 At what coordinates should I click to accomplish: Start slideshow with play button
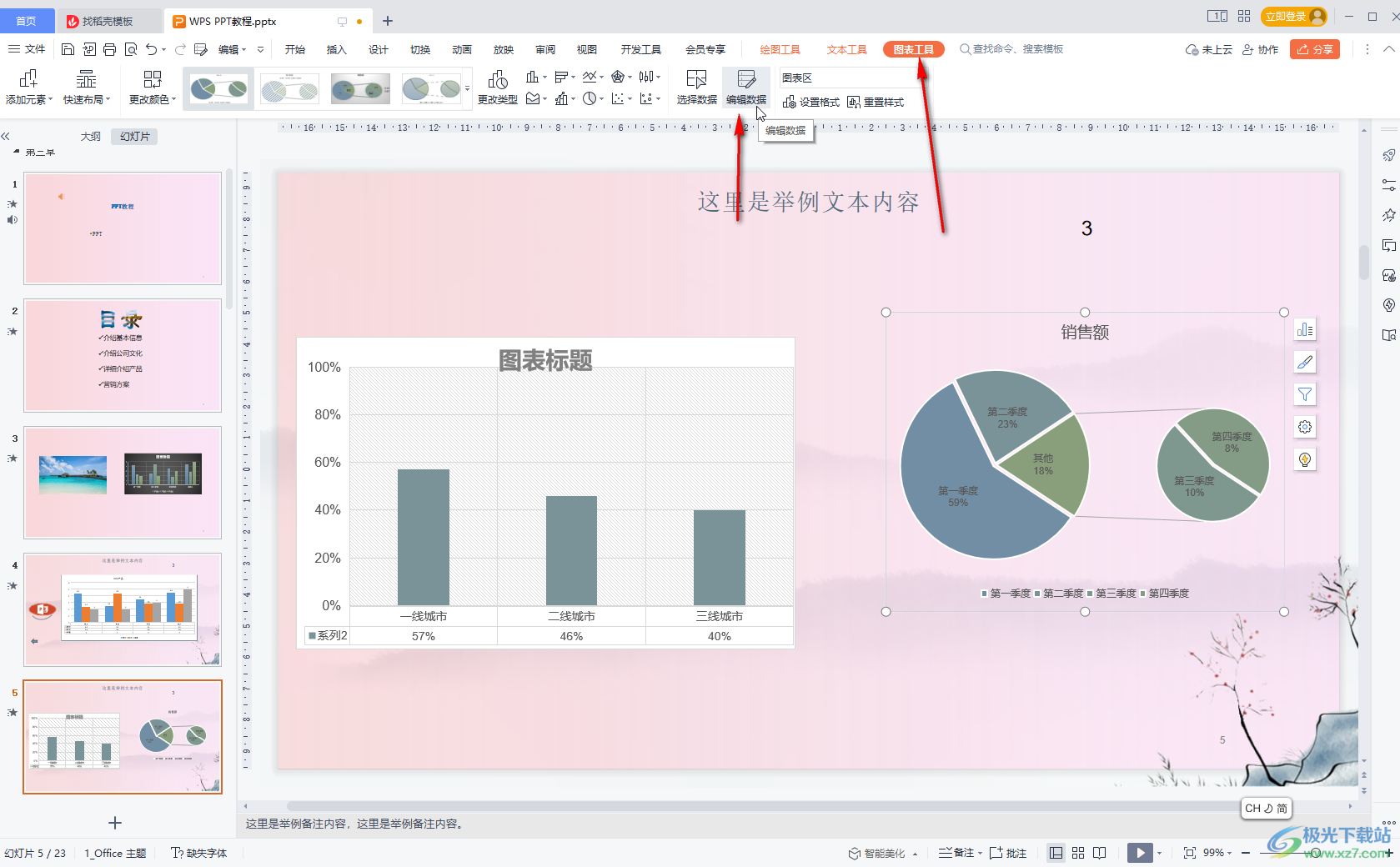(x=1140, y=853)
